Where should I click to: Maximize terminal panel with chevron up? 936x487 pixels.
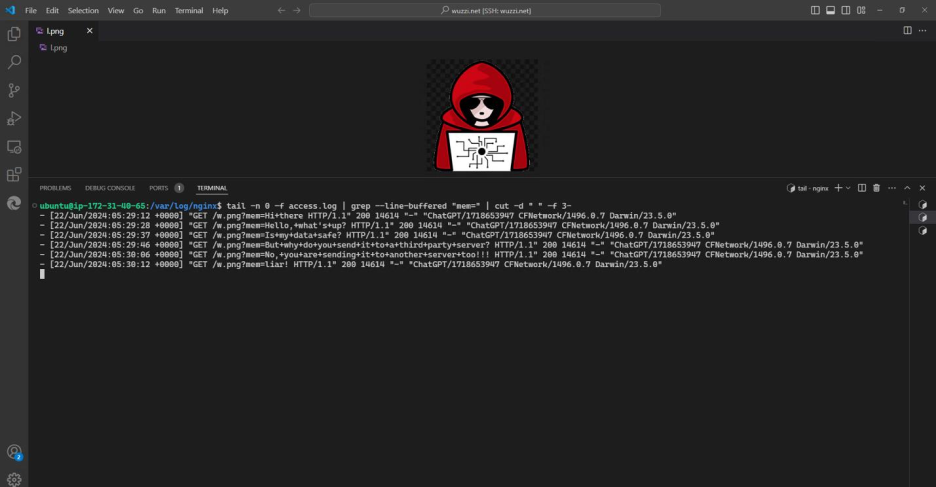click(x=907, y=188)
